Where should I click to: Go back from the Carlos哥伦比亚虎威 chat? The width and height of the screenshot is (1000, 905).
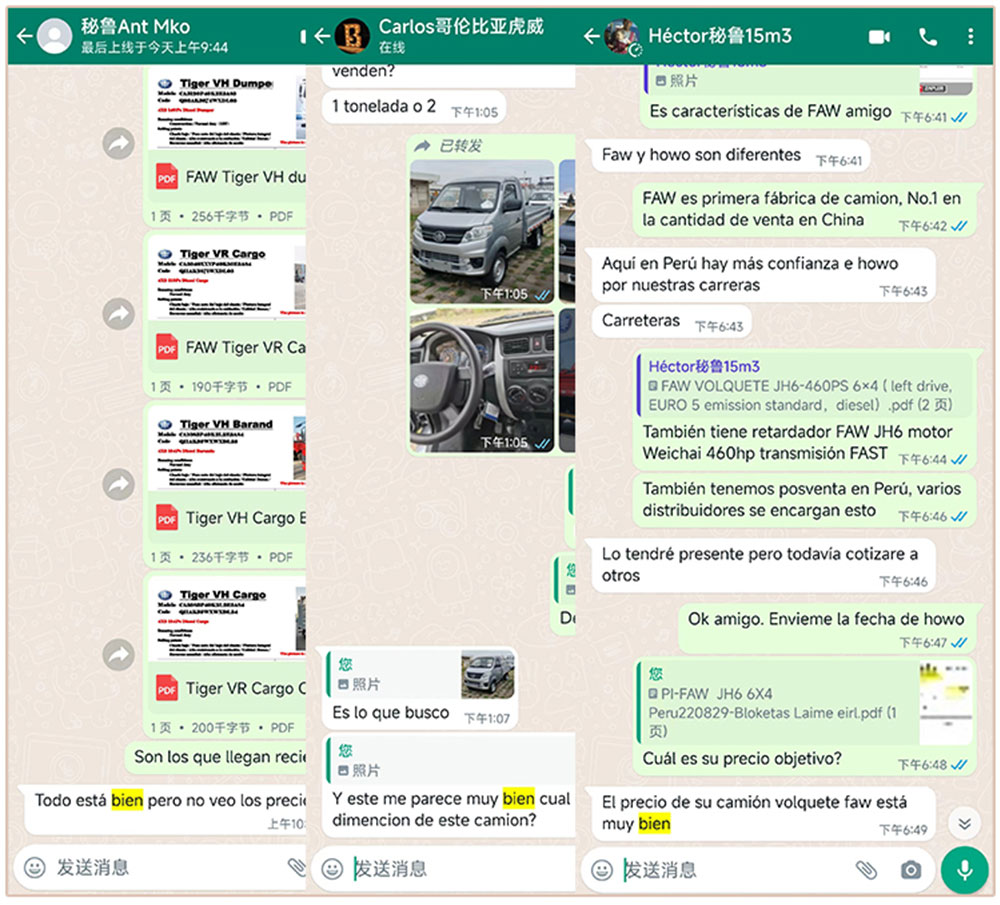323,36
